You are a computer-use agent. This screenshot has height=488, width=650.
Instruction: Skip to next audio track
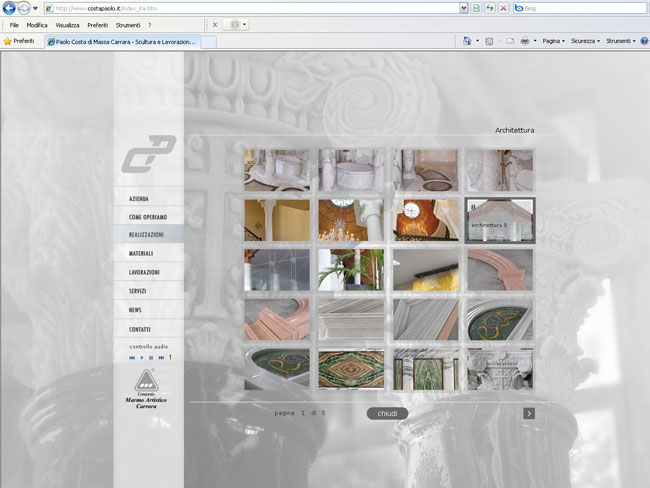pyautogui.click(x=161, y=358)
